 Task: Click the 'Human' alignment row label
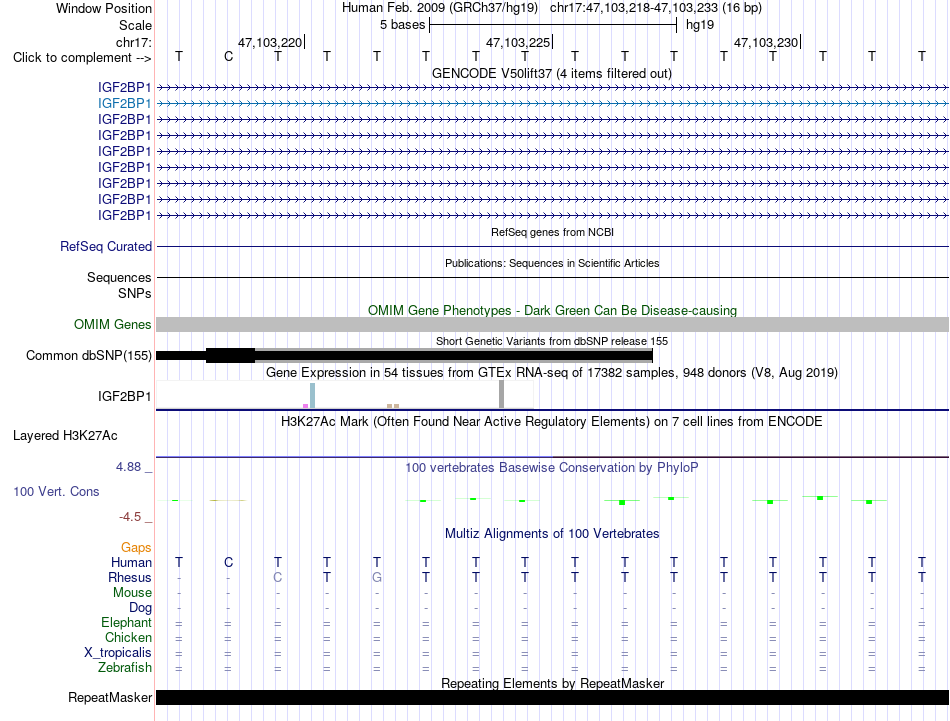pos(131,563)
